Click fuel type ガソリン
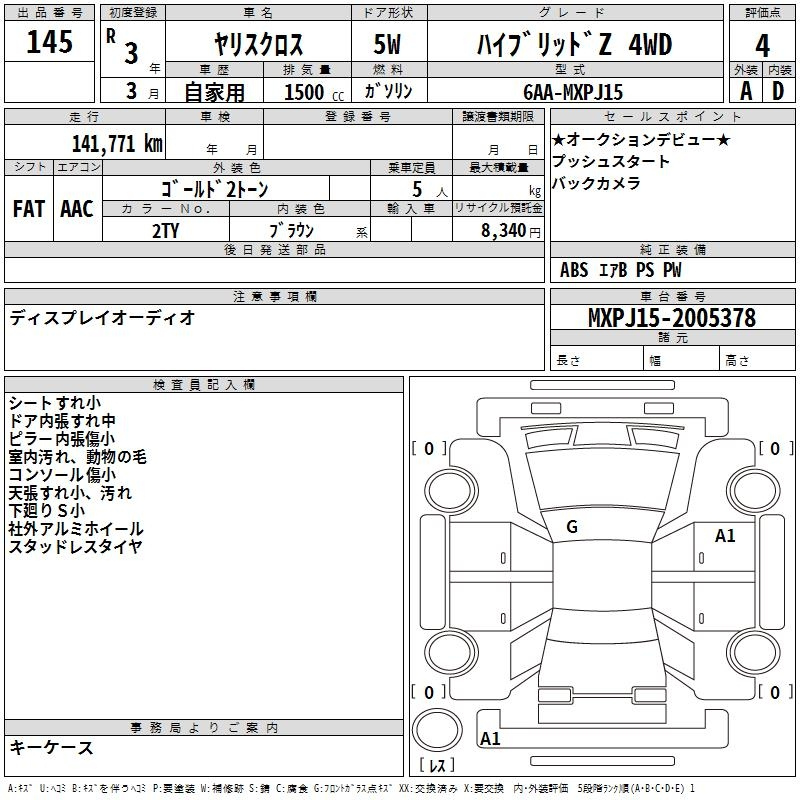Screen dimensions: 800x800 click(x=388, y=91)
